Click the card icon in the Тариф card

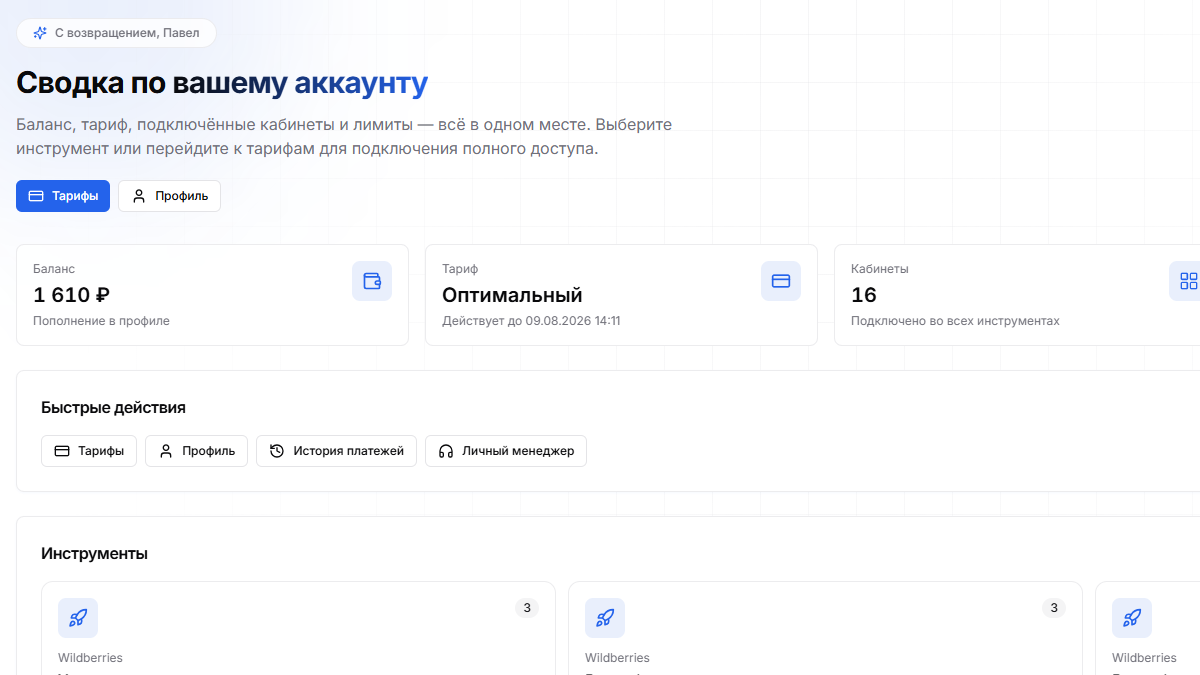781,281
